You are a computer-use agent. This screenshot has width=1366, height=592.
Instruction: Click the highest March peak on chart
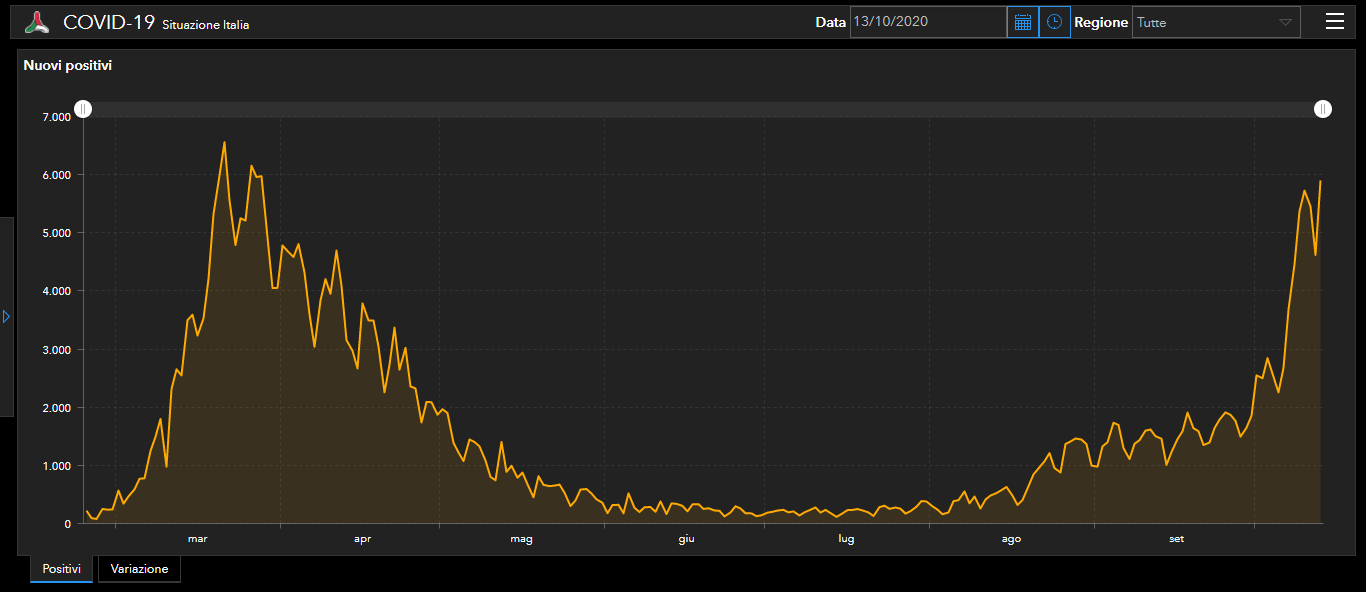224,142
